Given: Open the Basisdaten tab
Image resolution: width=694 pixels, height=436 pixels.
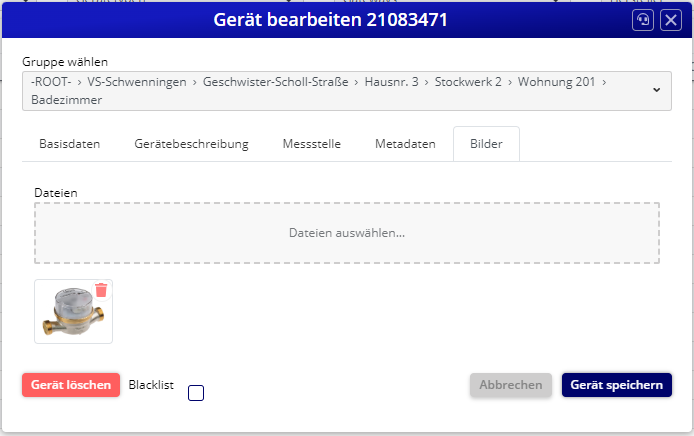Looking at the screenshot, I should point(69,144).
